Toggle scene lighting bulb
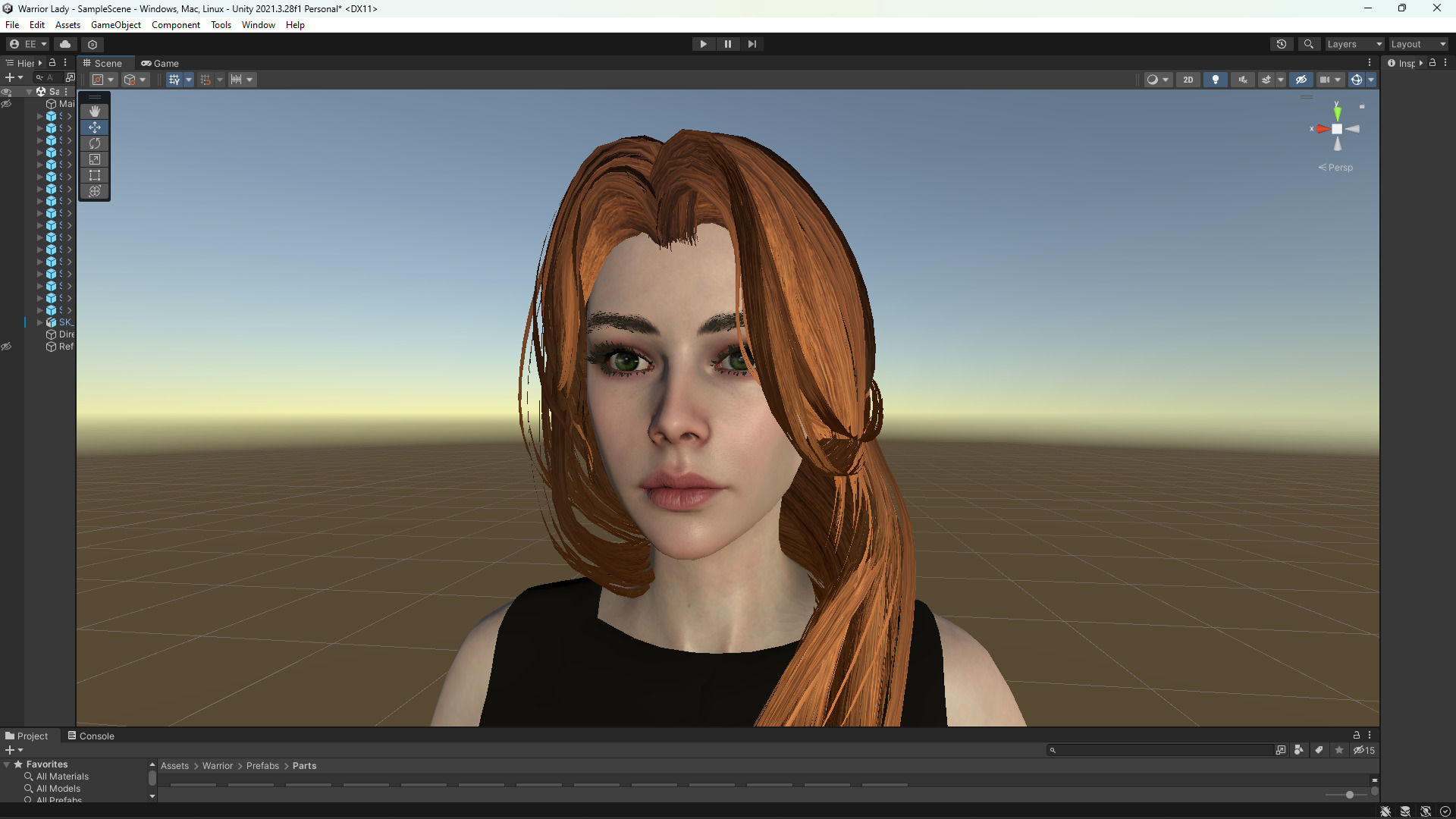Image resolution: width=1456 pixels, height=819 pixels. 1216,80
